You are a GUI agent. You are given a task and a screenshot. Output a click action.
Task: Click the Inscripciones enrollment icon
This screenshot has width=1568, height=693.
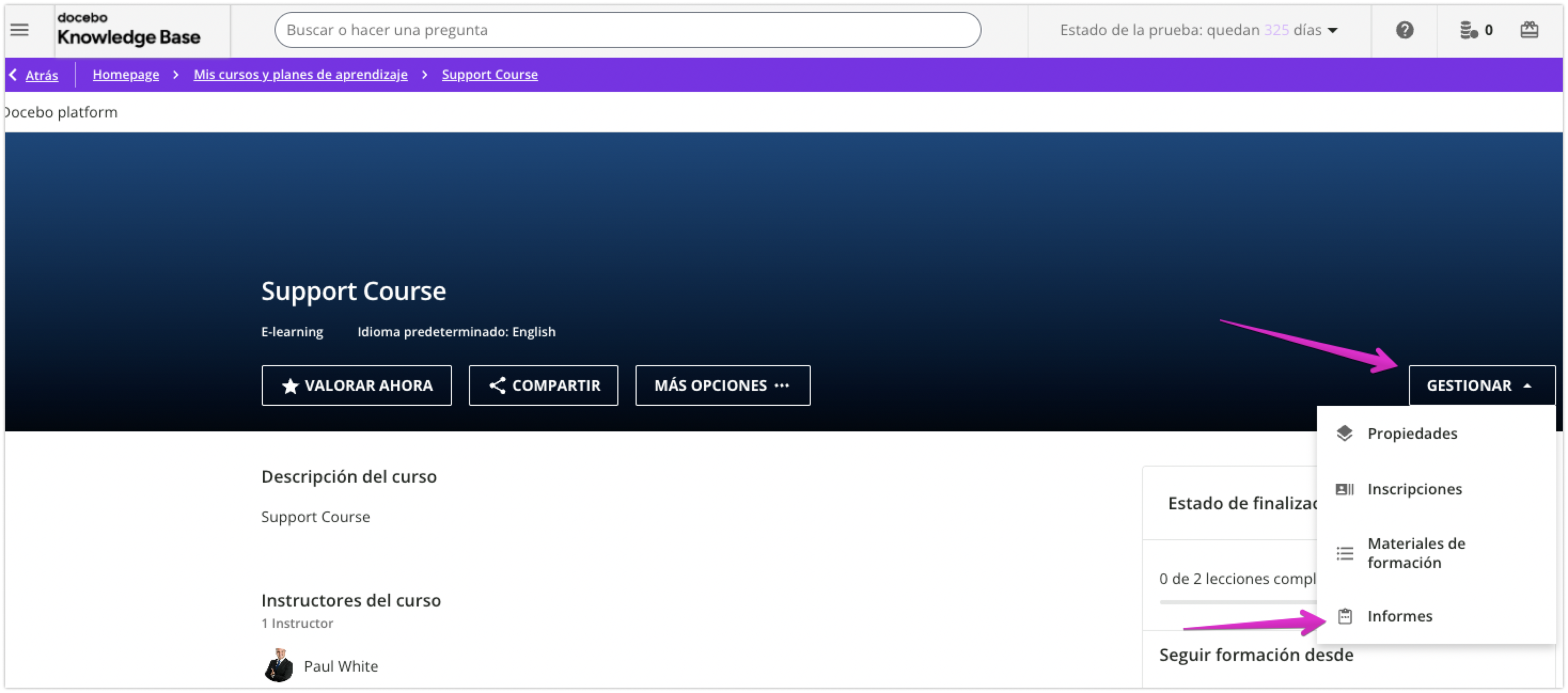pos(1344,489)
